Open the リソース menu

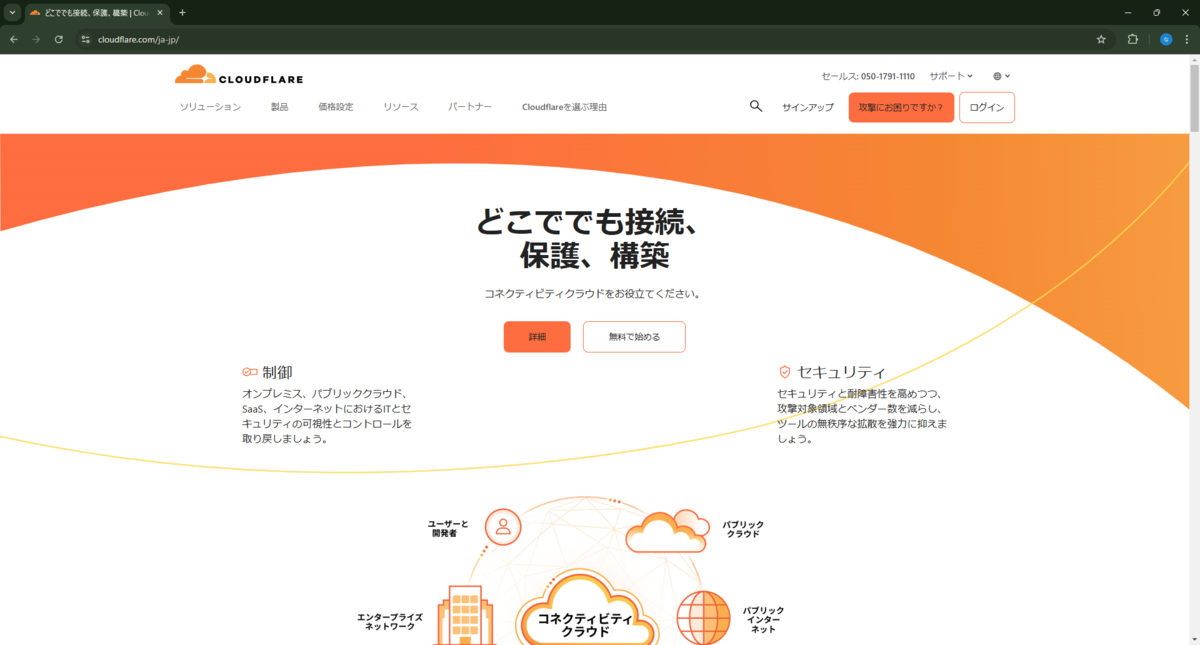[401, 107]
